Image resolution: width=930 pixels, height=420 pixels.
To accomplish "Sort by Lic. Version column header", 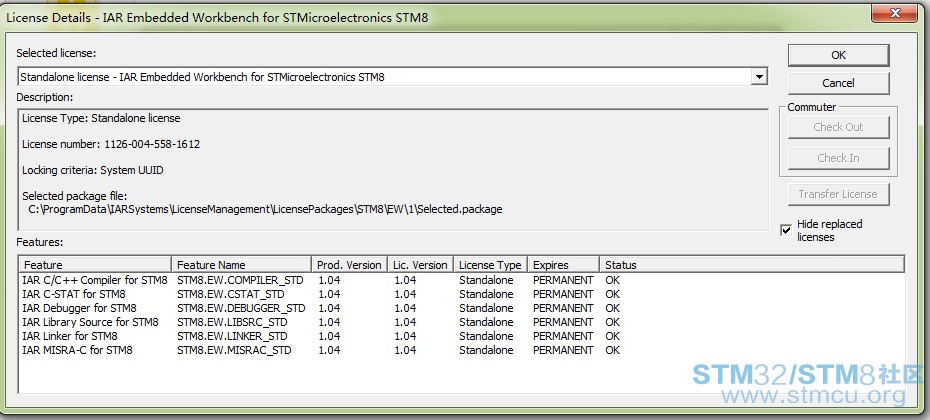I will pos(420,265).
